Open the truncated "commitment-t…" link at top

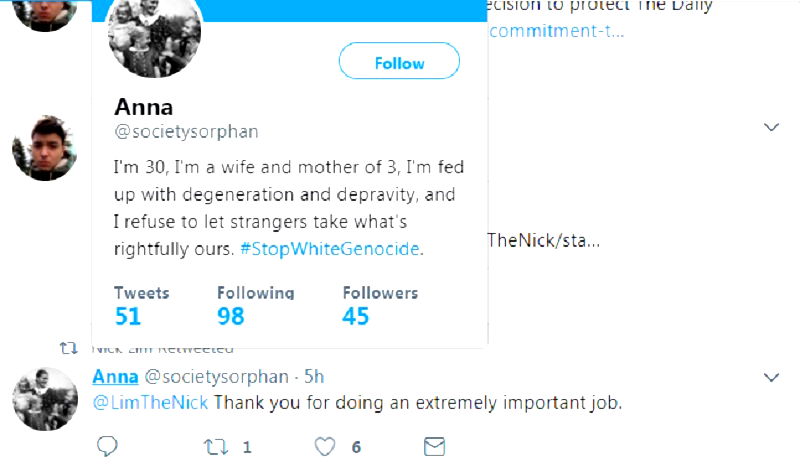click(556, 30)
